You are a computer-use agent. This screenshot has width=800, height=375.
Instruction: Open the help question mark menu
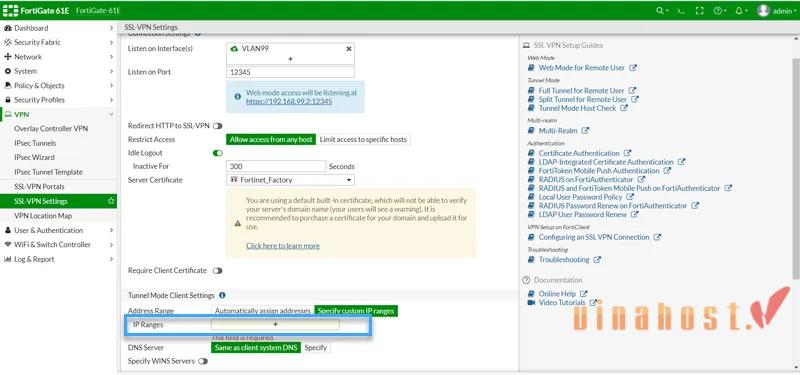pos(719,11)
